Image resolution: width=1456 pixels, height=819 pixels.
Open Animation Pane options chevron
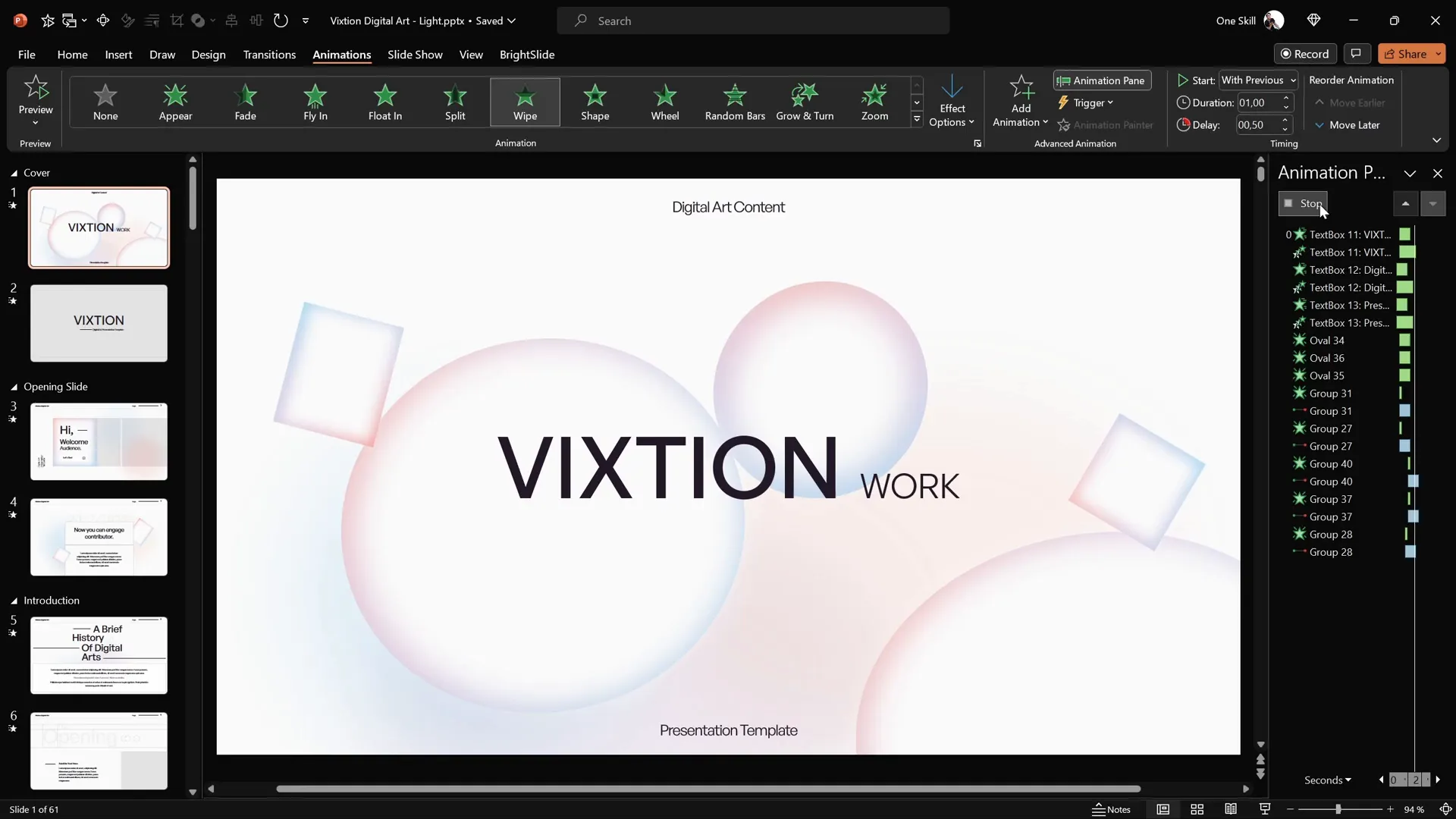point(1410,174)
